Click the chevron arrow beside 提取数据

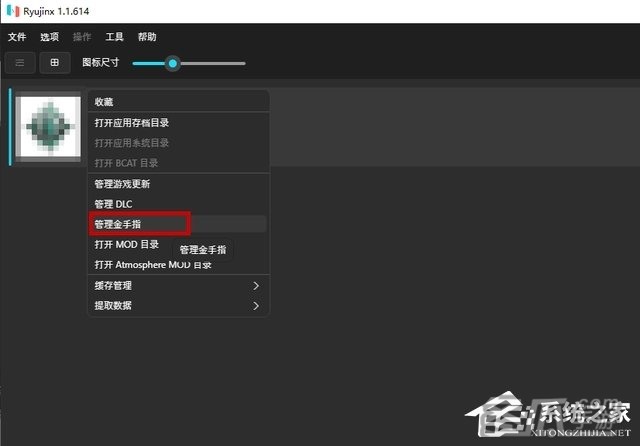click(x=256, y=305)
